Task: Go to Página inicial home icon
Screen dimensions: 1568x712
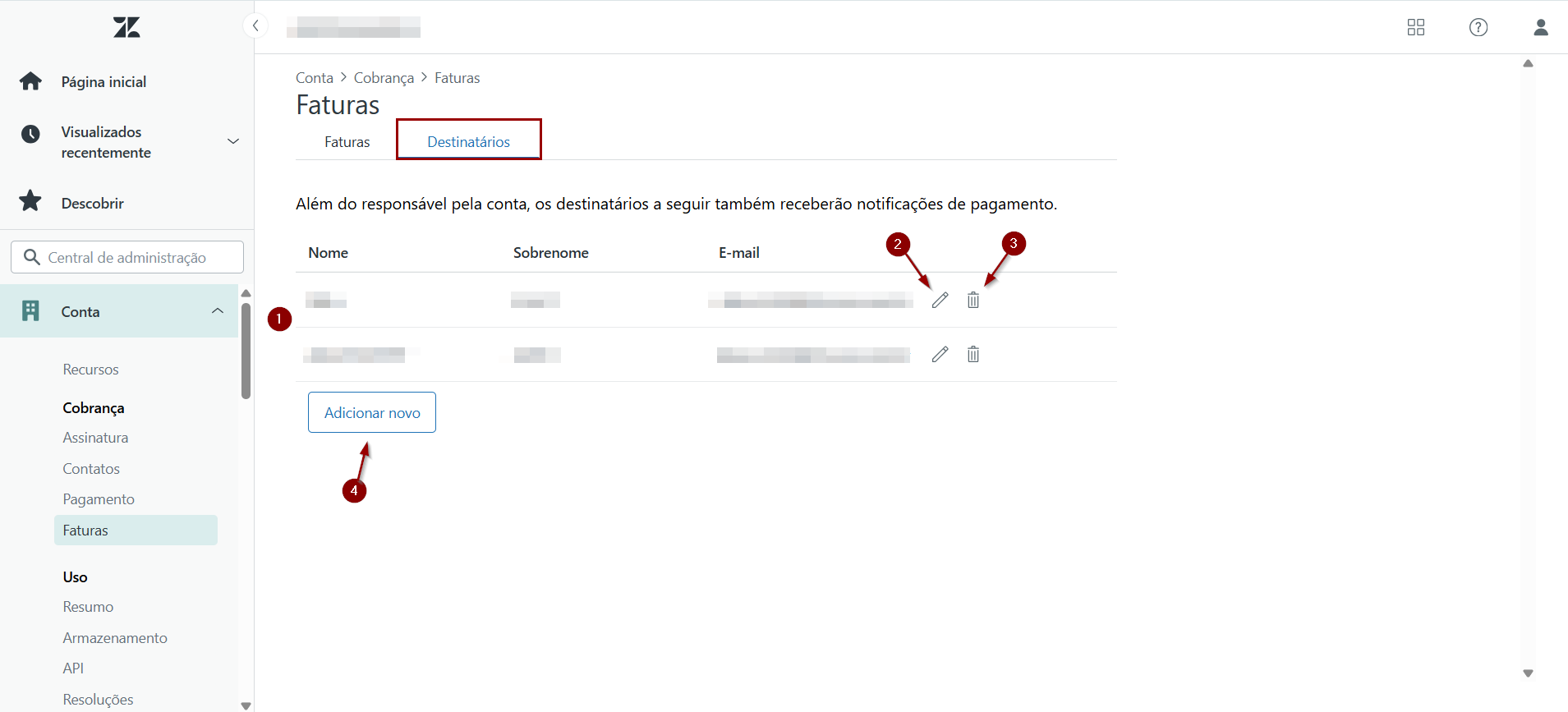Action: tap(31, 81)
